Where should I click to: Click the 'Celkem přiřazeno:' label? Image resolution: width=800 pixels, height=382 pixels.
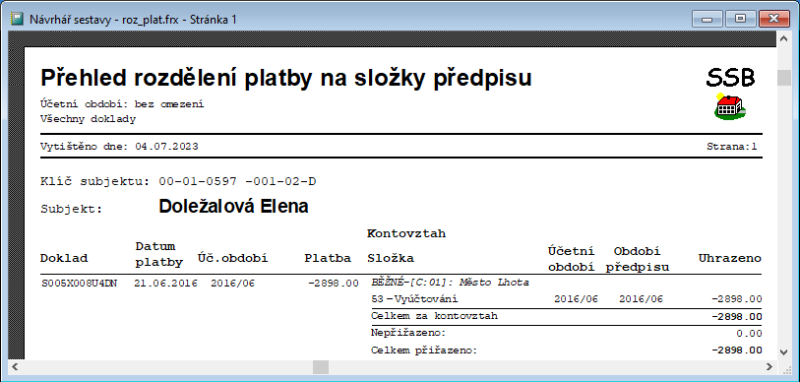424,350
